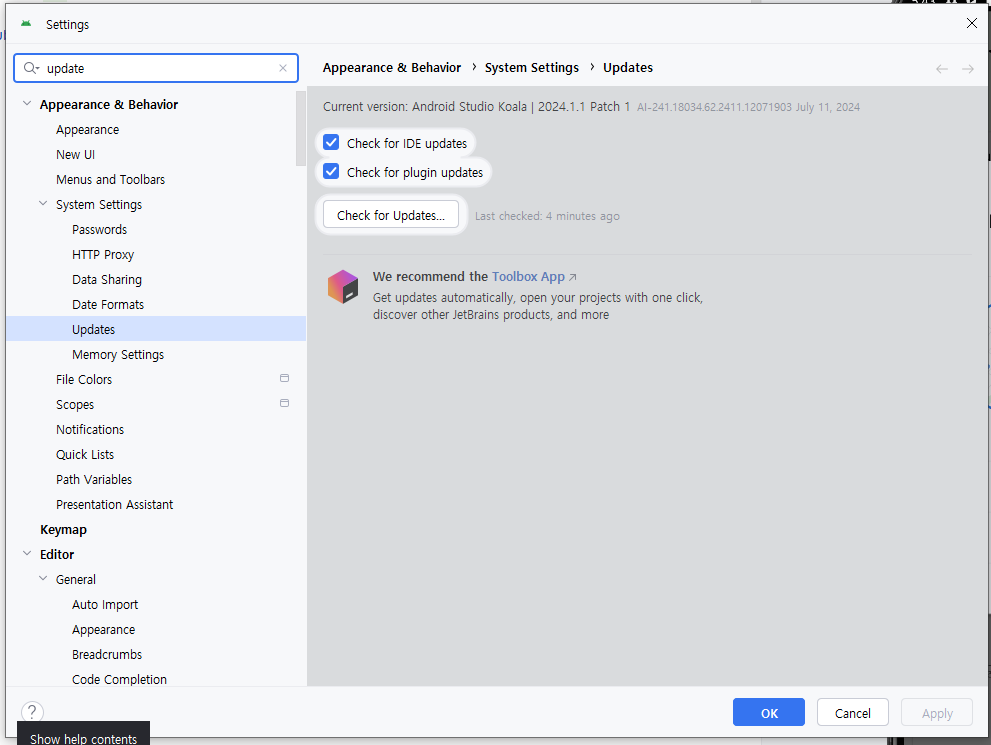Click the Check for Updates... button

click(391, 215)
